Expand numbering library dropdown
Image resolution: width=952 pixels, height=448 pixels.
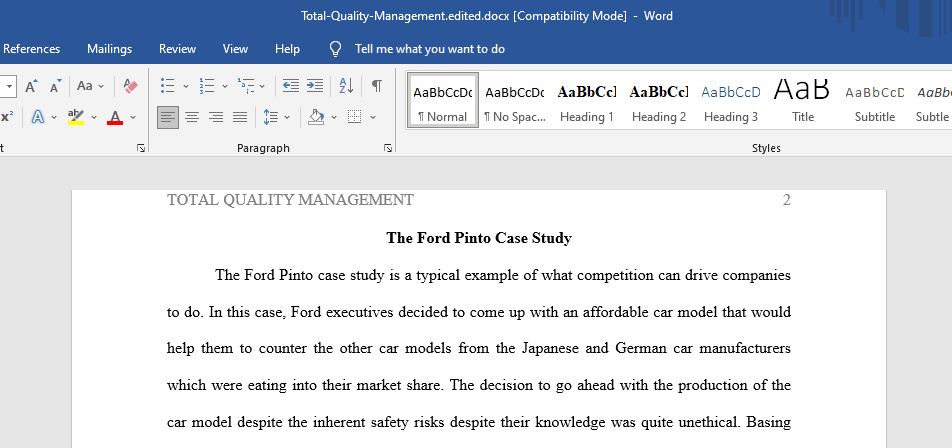click(x=225, y=86)
